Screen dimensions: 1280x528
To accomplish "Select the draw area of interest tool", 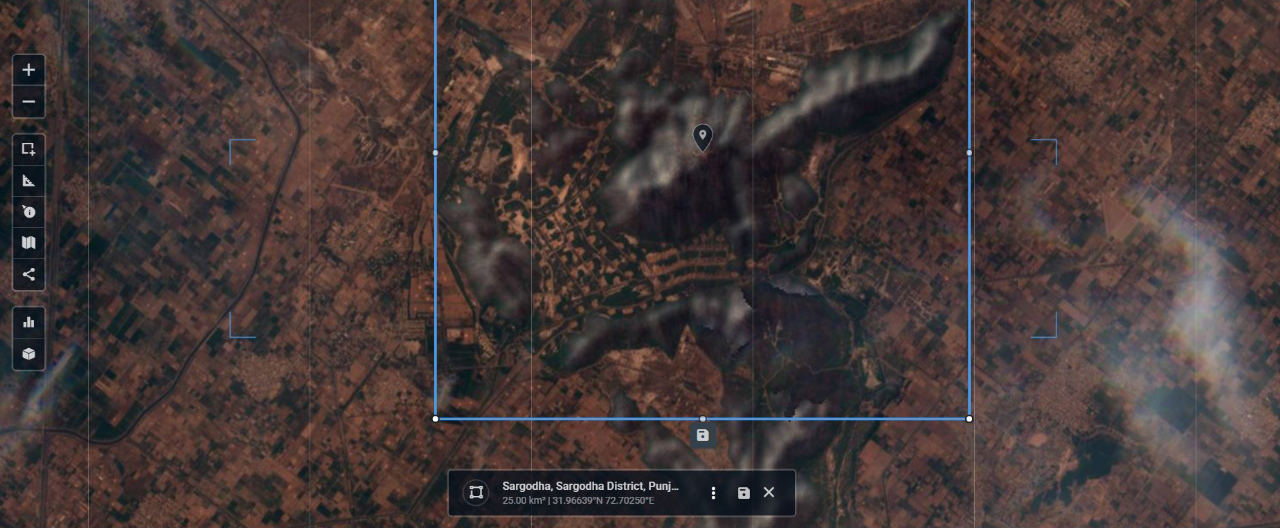I will point(28,149).
